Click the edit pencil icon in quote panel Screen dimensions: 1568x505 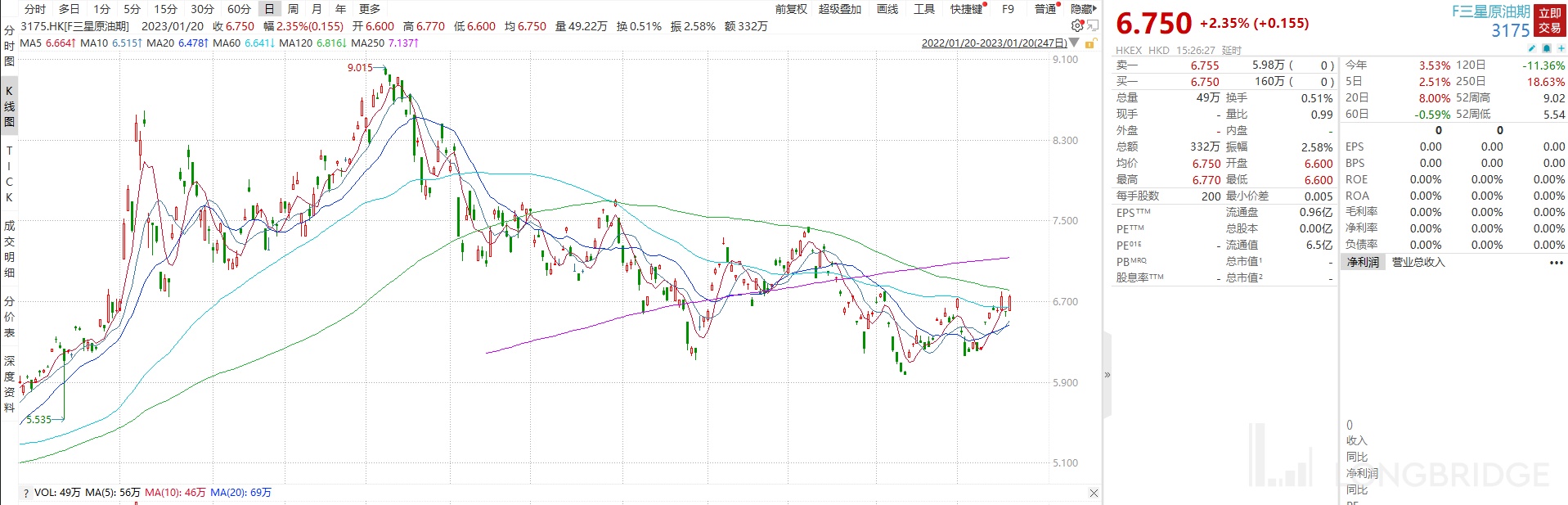(1532, 49)
